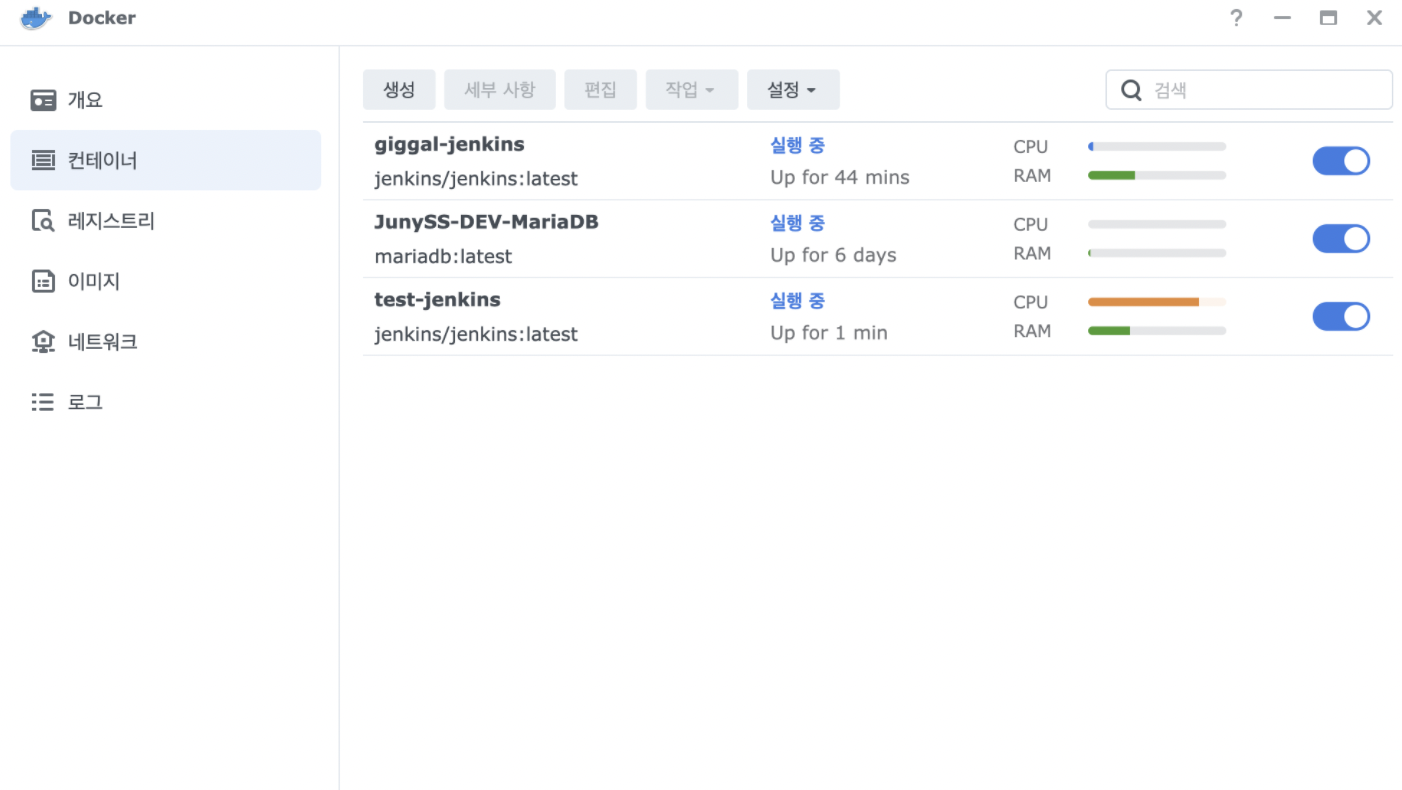Image resolution: width=1402 pixels, height=790 pixels.
Task: Click 실행 중 status of JunySS-DEV-MariaDB
Action: point(797,223)
